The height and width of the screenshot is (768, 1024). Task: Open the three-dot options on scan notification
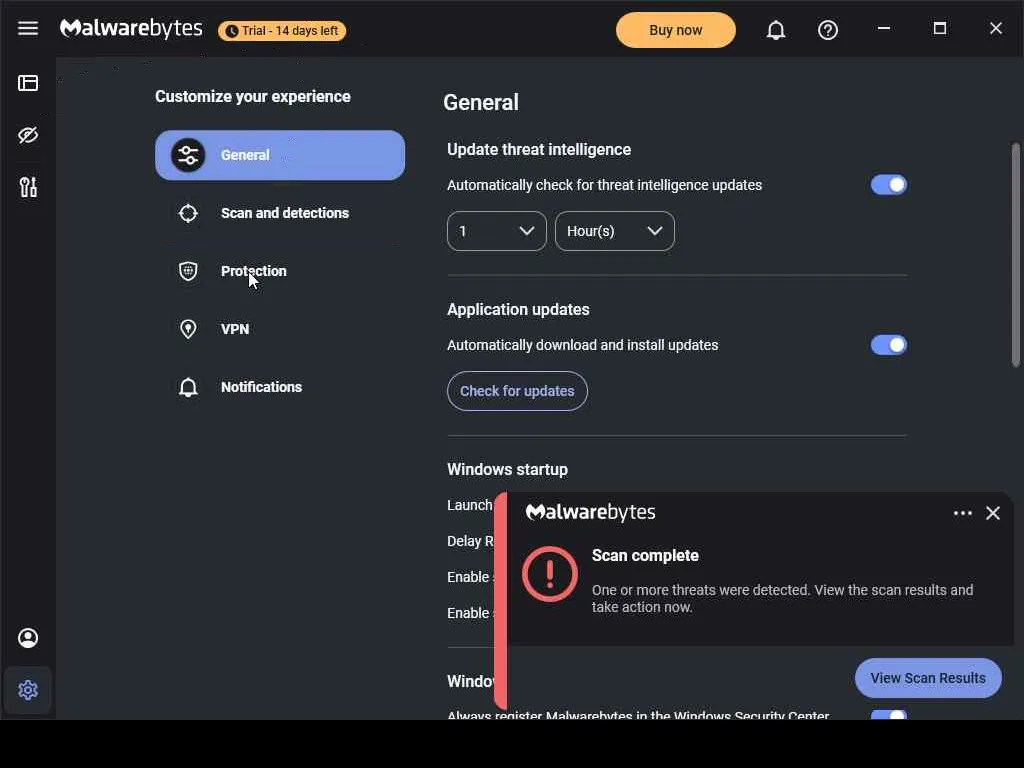point(963,513)
